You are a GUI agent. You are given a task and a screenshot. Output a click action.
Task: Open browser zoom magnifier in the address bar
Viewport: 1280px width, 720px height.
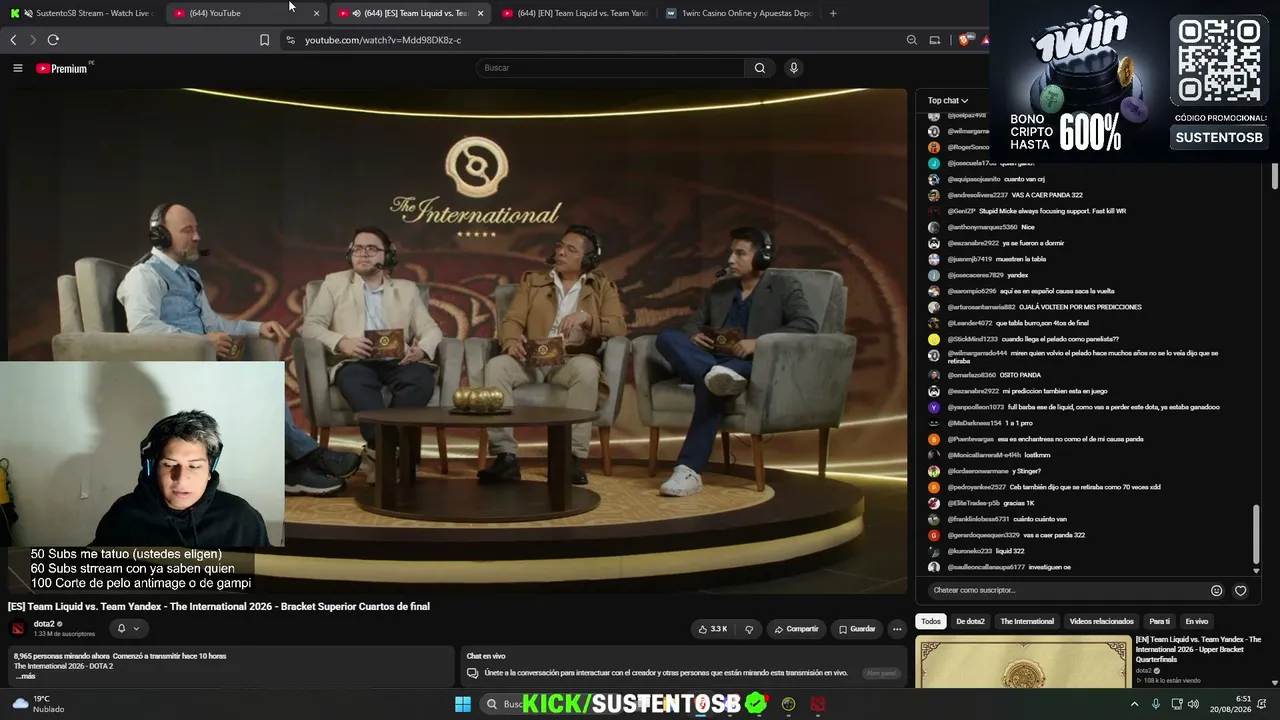coord(911,40)
